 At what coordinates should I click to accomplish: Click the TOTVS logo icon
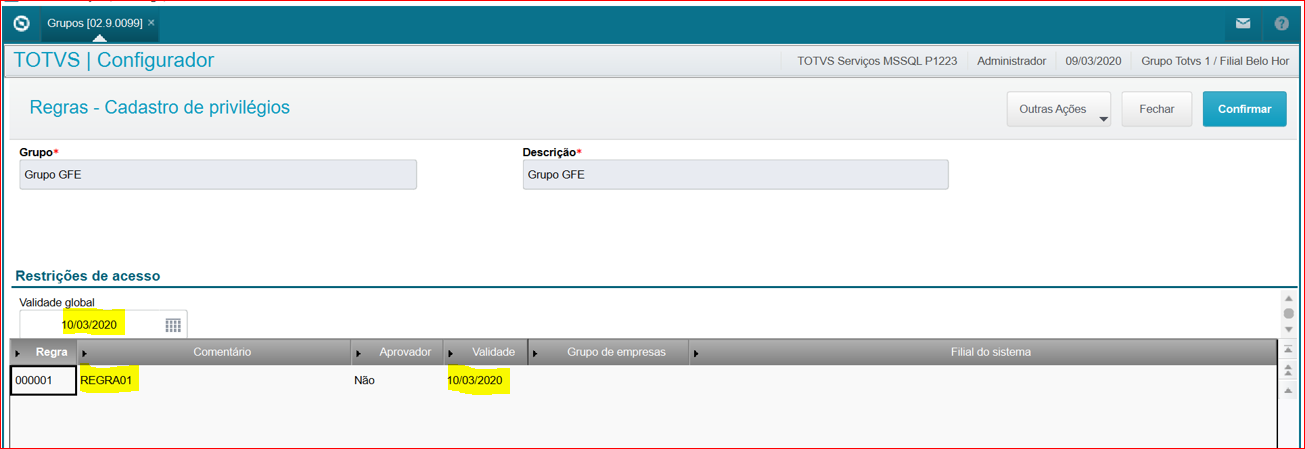22,22
